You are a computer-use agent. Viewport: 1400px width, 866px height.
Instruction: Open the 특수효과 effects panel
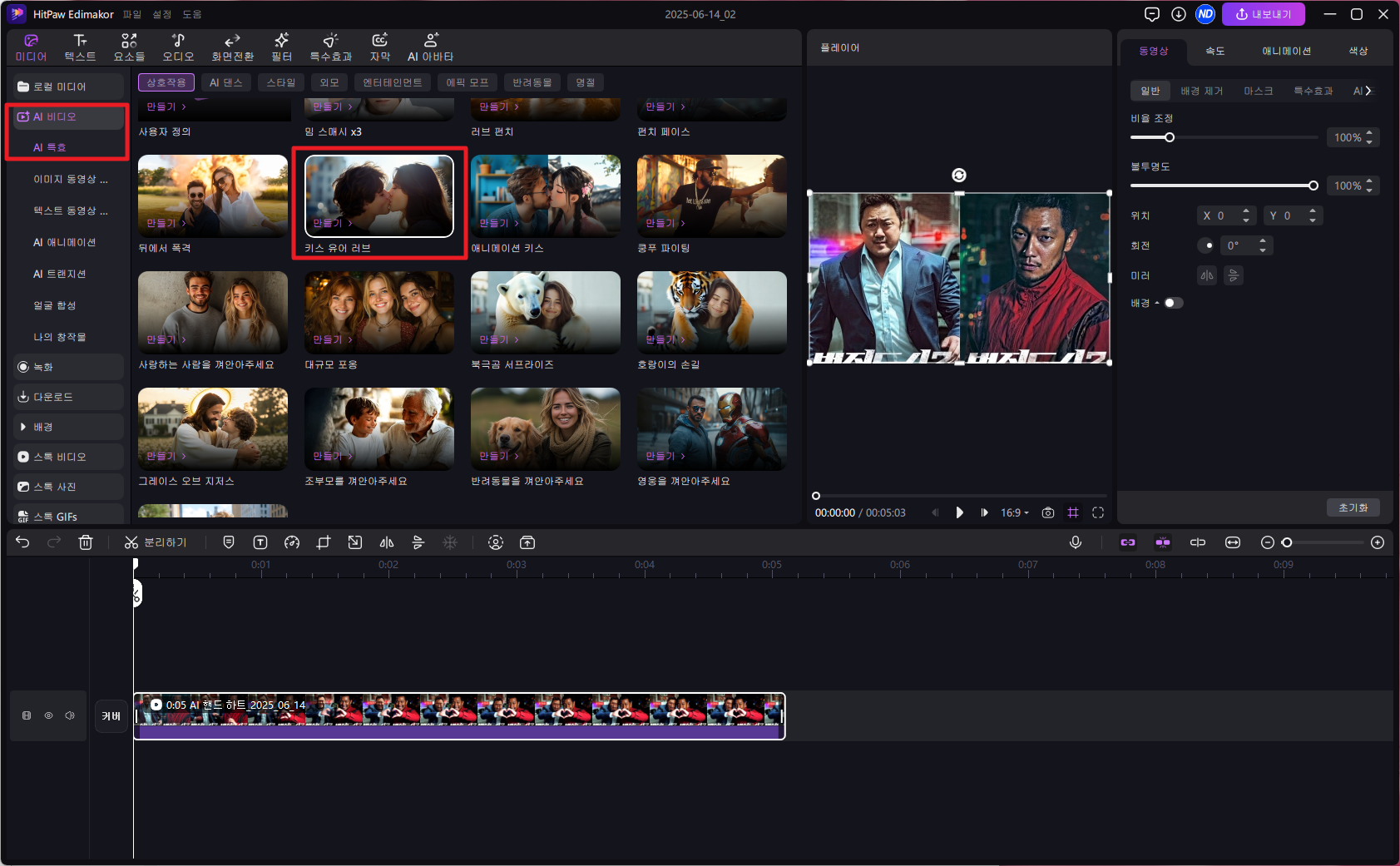click(x=330, y=47)
